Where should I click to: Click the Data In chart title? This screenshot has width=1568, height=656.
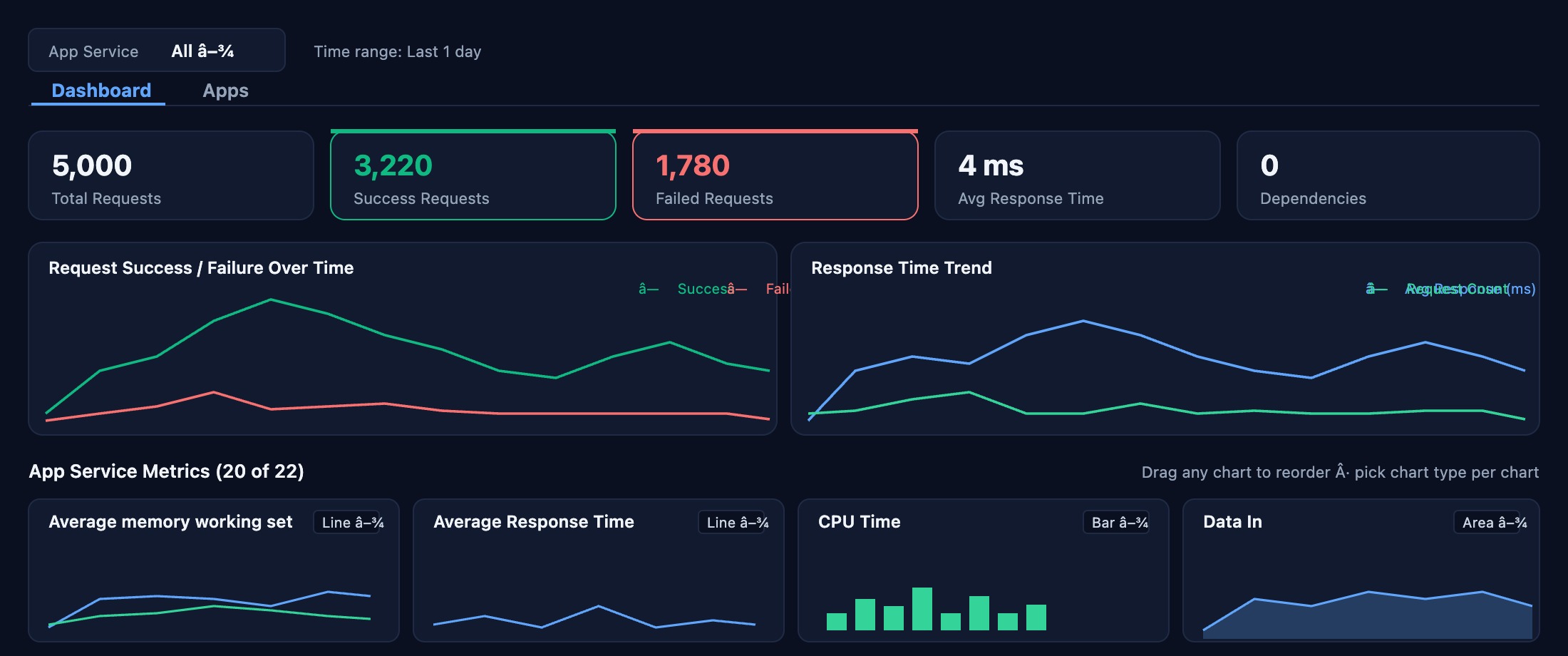click(1232, 522)
